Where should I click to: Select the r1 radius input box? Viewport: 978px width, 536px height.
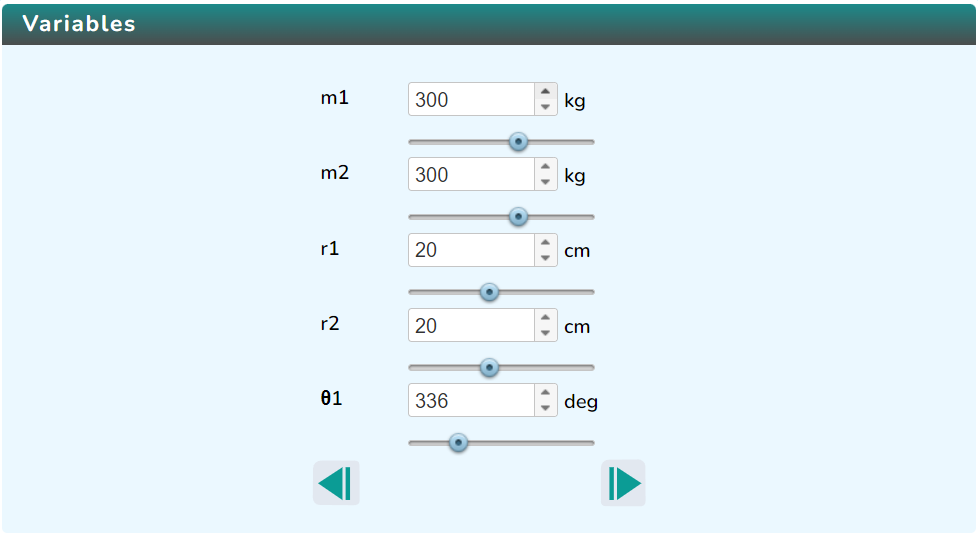tap(470, 250)
